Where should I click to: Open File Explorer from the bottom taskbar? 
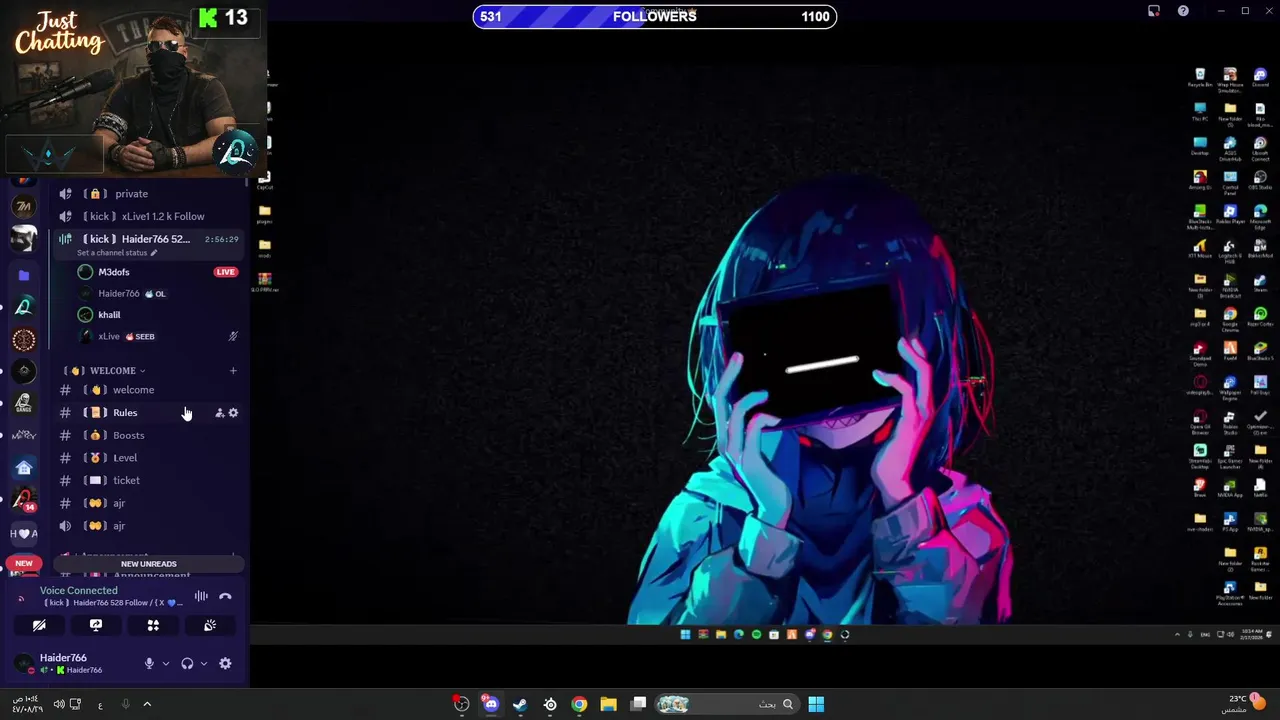608,704
